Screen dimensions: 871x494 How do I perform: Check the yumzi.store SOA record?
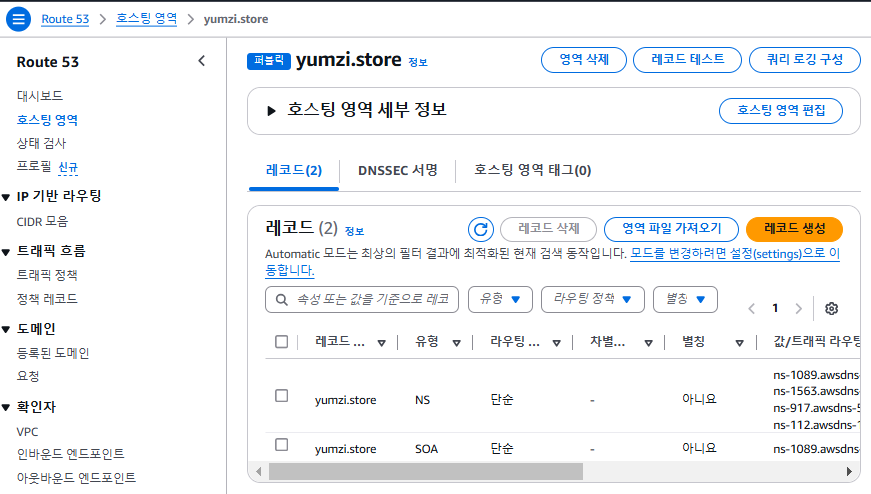(x=282, y=445)
